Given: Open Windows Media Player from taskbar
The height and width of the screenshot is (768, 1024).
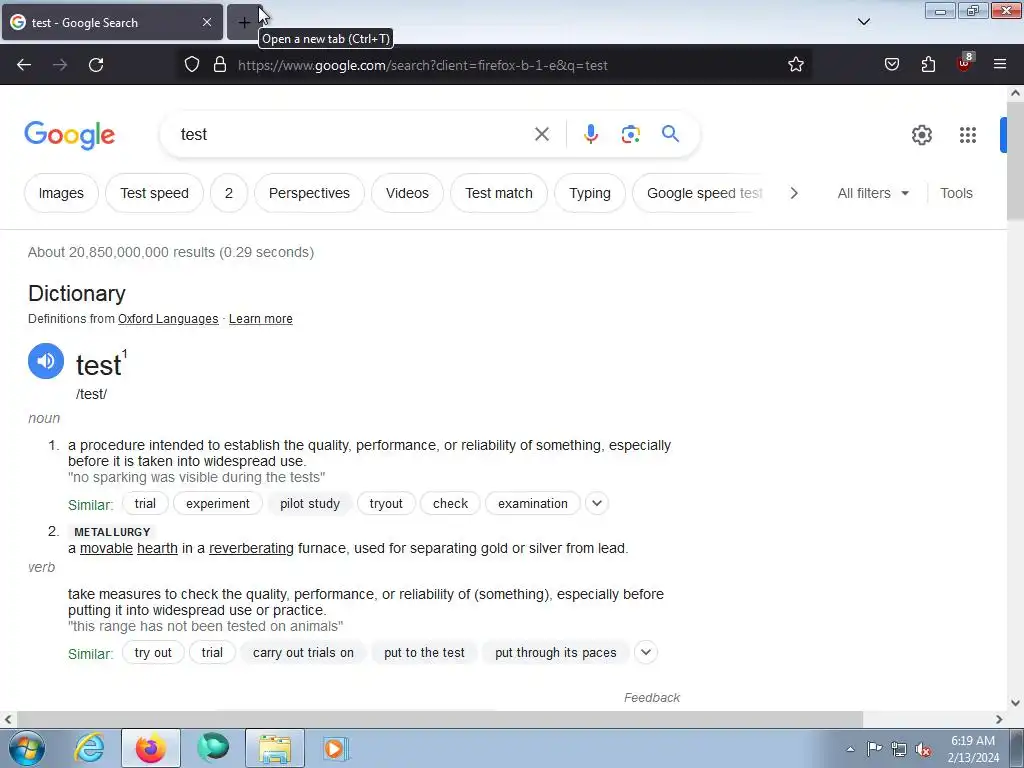Looking at the screenshot, I should point(336,748).
